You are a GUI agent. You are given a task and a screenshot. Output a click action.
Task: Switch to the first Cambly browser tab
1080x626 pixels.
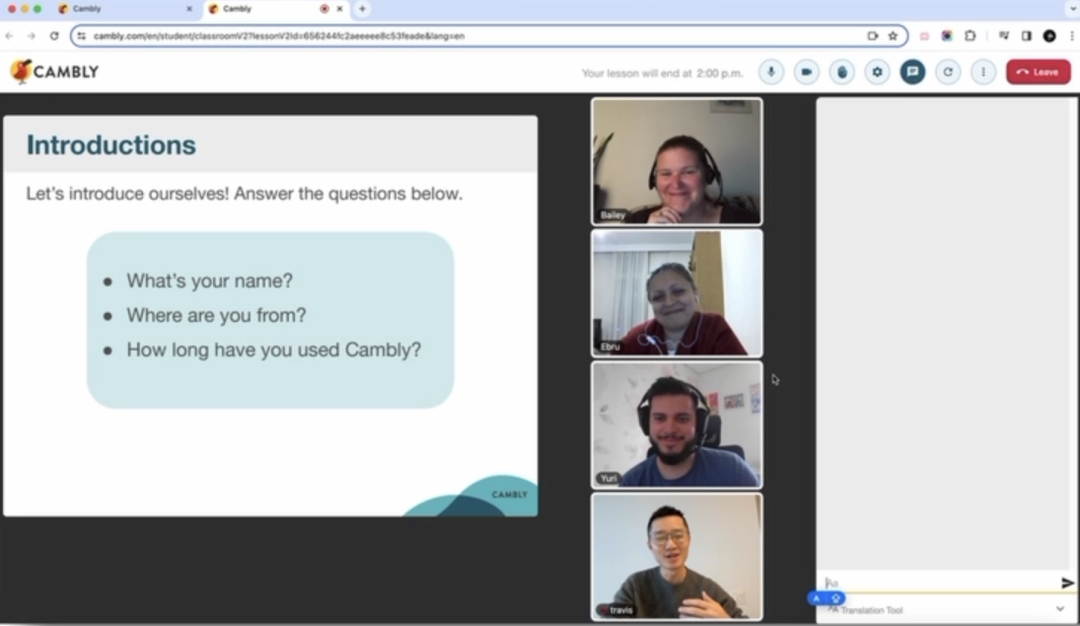(x=125, y=9)
